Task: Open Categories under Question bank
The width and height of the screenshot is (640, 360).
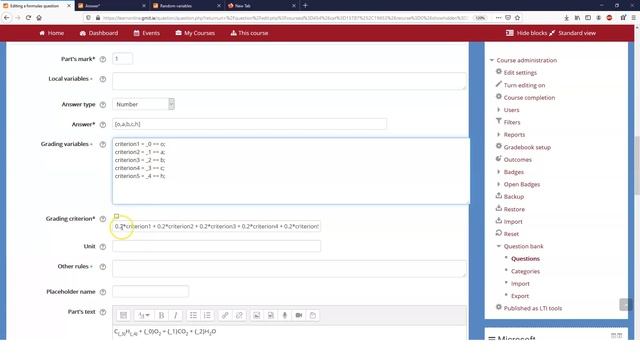Action: point(525,271)
